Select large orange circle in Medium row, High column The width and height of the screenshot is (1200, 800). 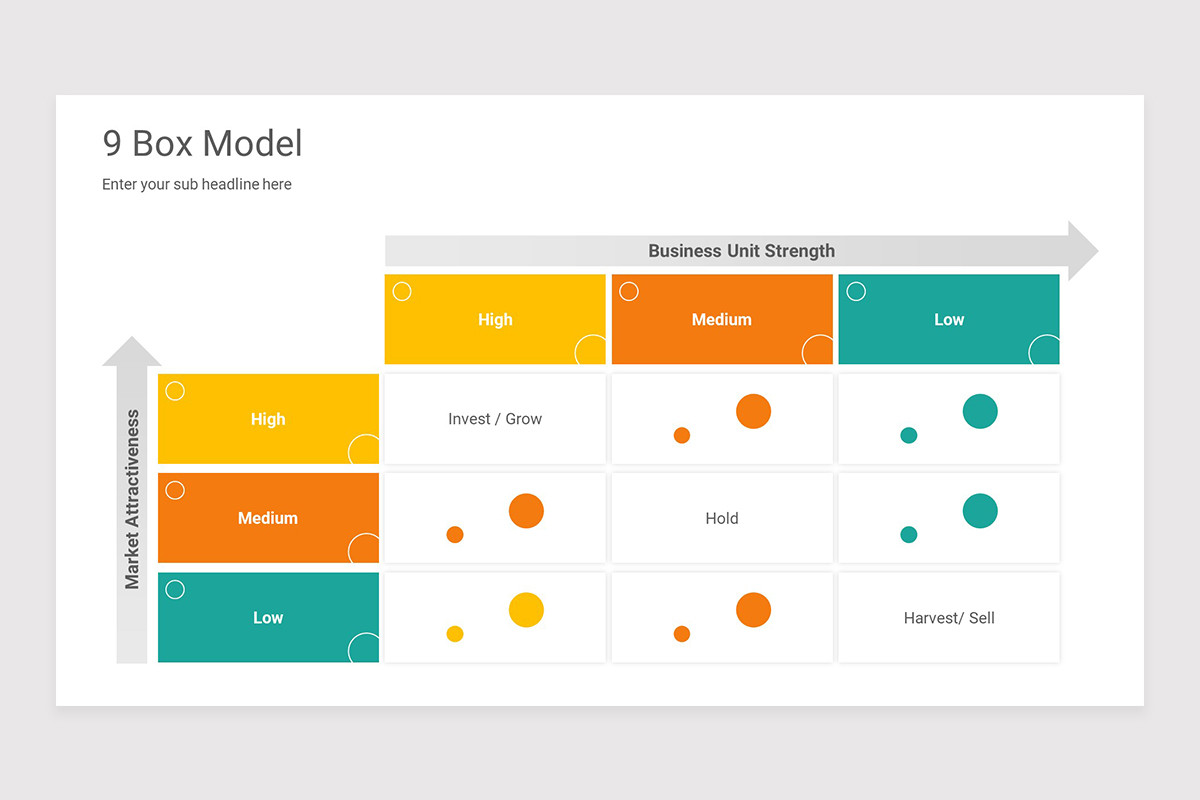(x=526, y=510)
